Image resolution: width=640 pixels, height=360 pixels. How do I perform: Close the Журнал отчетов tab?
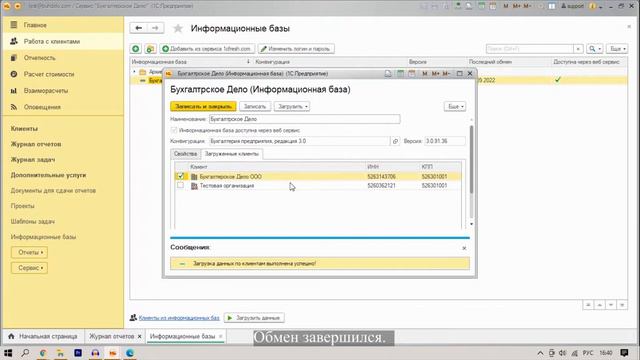click(x=139, y=336)
